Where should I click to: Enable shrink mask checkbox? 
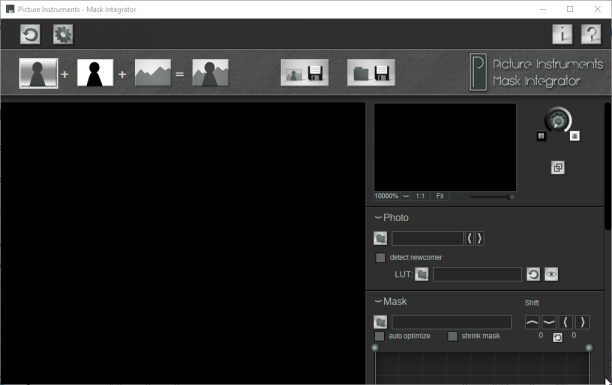pyautogui.click(x=452, y=336)
